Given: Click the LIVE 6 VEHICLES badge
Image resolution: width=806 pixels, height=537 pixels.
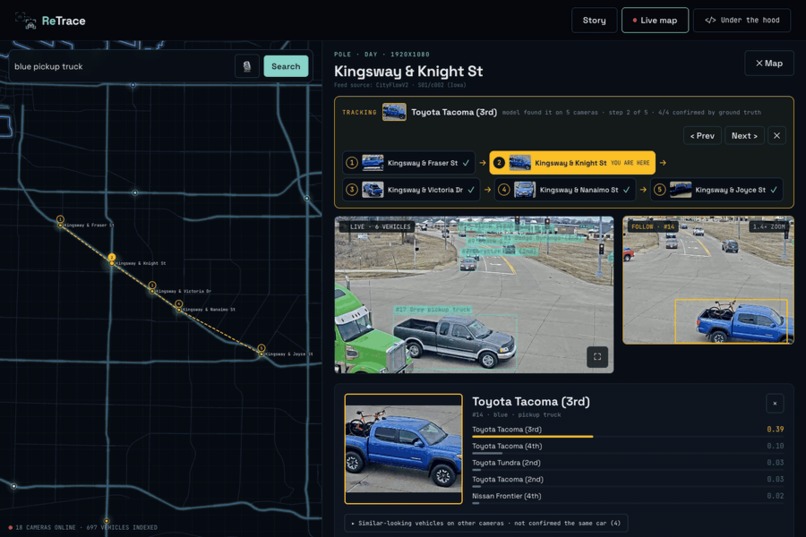Looking at the screenshot, I should (x=380, y=227).
